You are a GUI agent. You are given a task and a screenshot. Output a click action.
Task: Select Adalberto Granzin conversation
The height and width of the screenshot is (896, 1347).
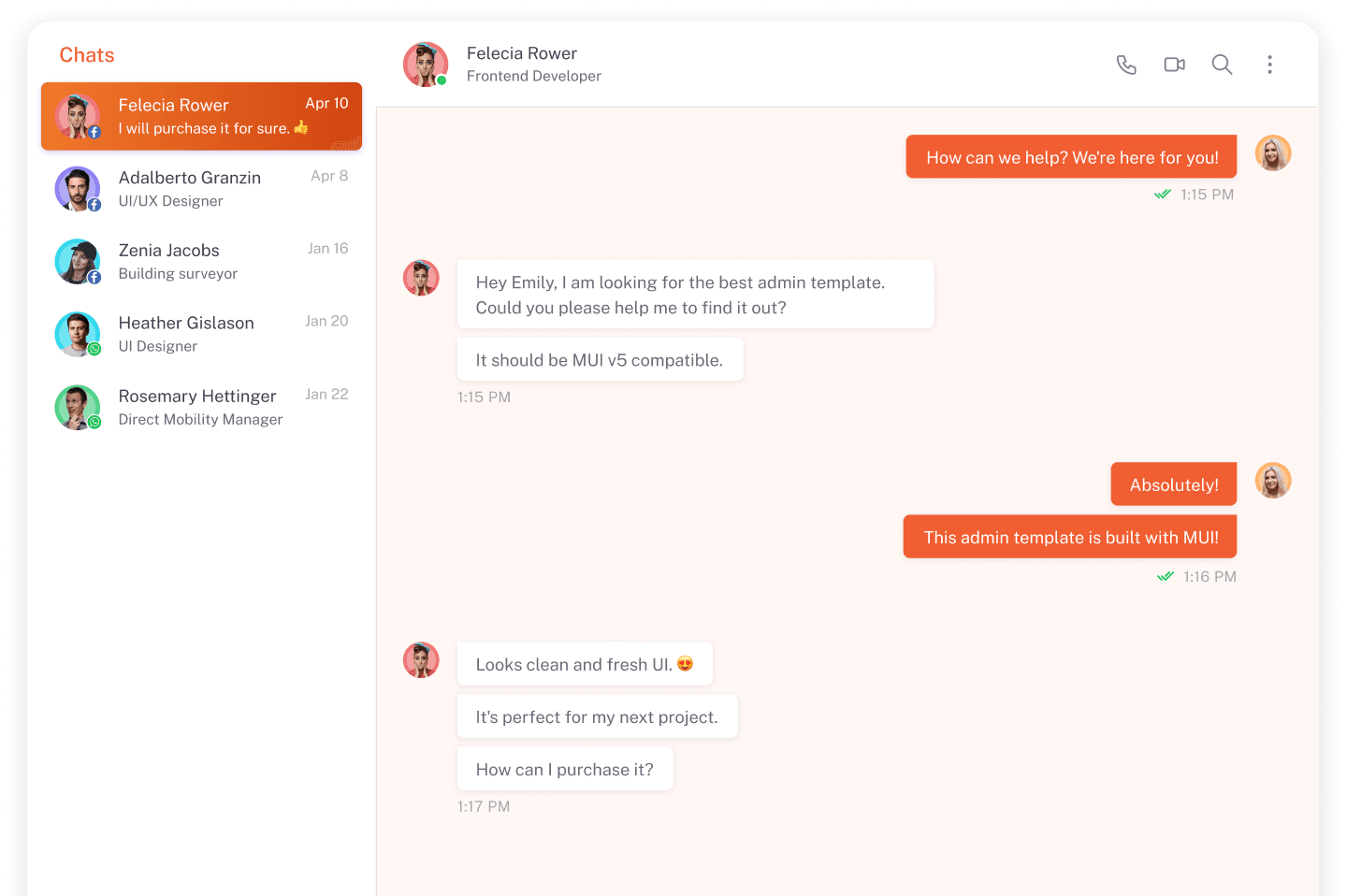[201, 189]
